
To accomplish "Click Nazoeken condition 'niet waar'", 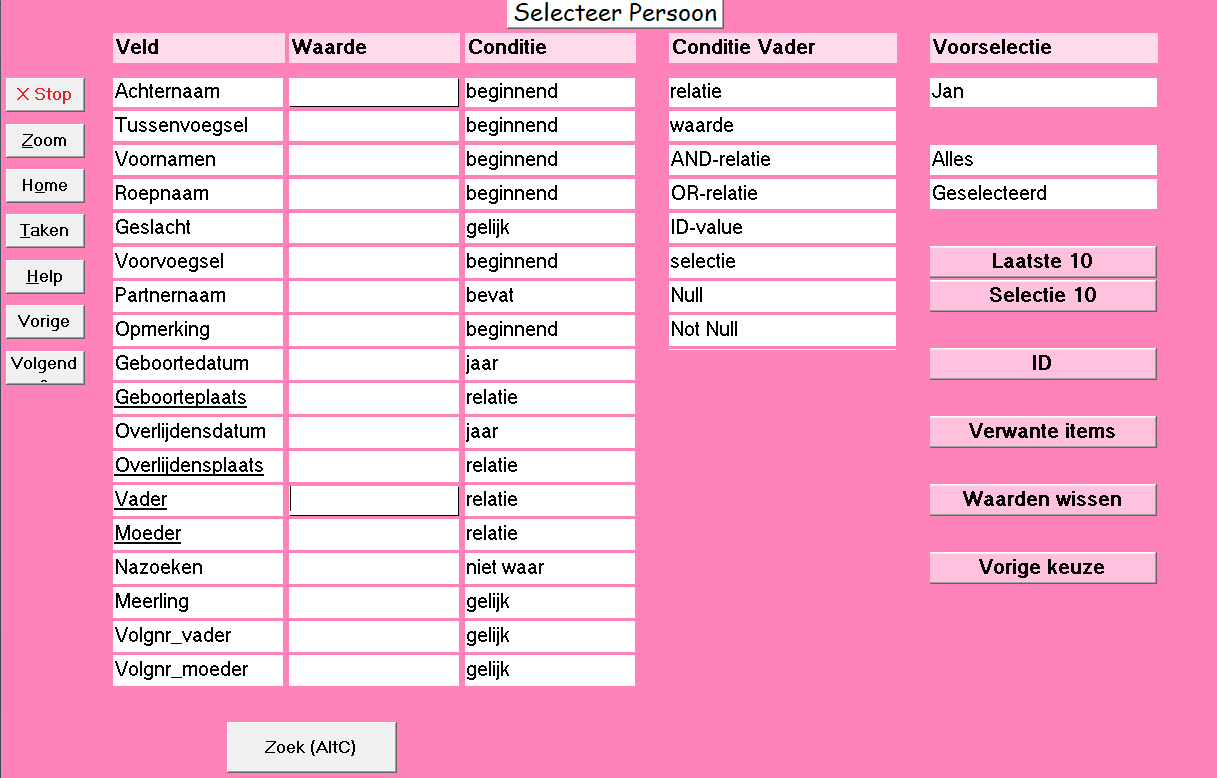I will point(550,568).
